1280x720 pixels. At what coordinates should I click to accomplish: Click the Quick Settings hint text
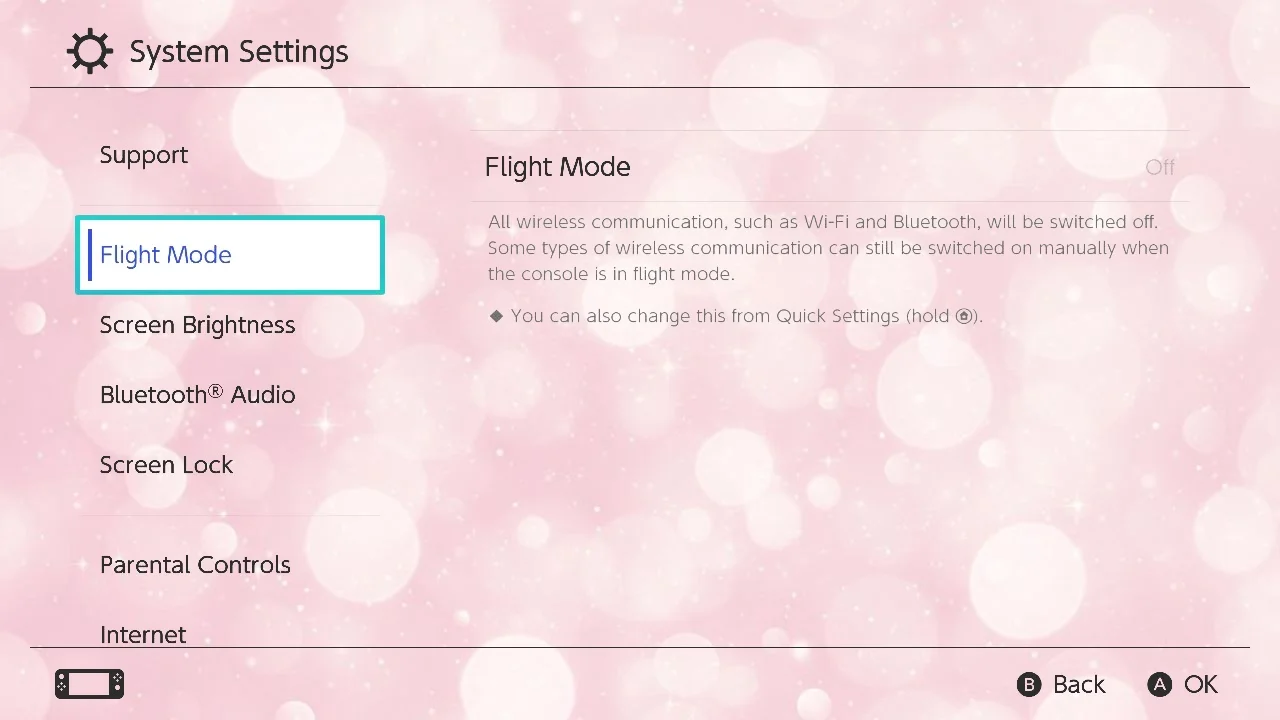(x=747, y=317)
